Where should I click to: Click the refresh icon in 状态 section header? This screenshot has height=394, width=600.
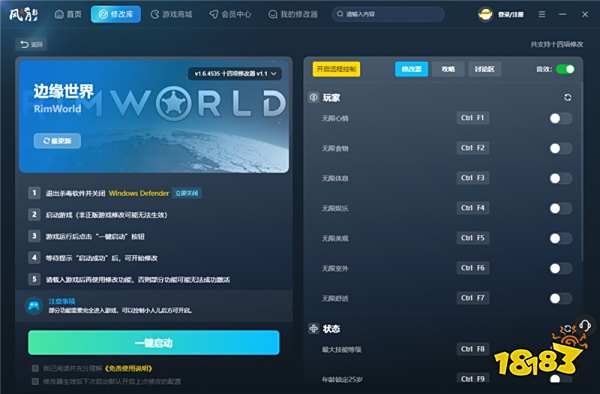pyautogui.click(x=567, y=328)
